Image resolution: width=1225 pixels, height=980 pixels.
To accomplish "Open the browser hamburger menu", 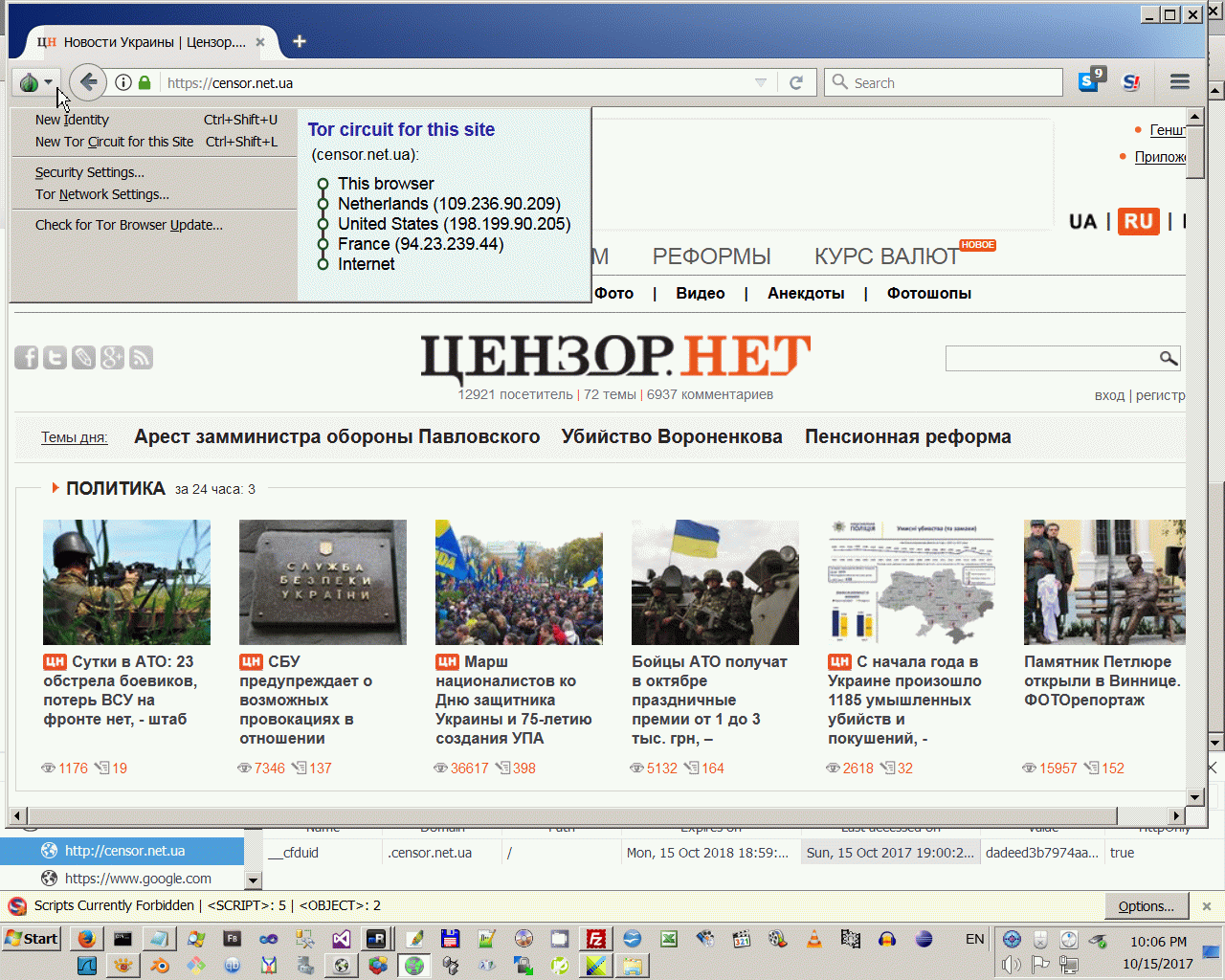I will 1179,82.
